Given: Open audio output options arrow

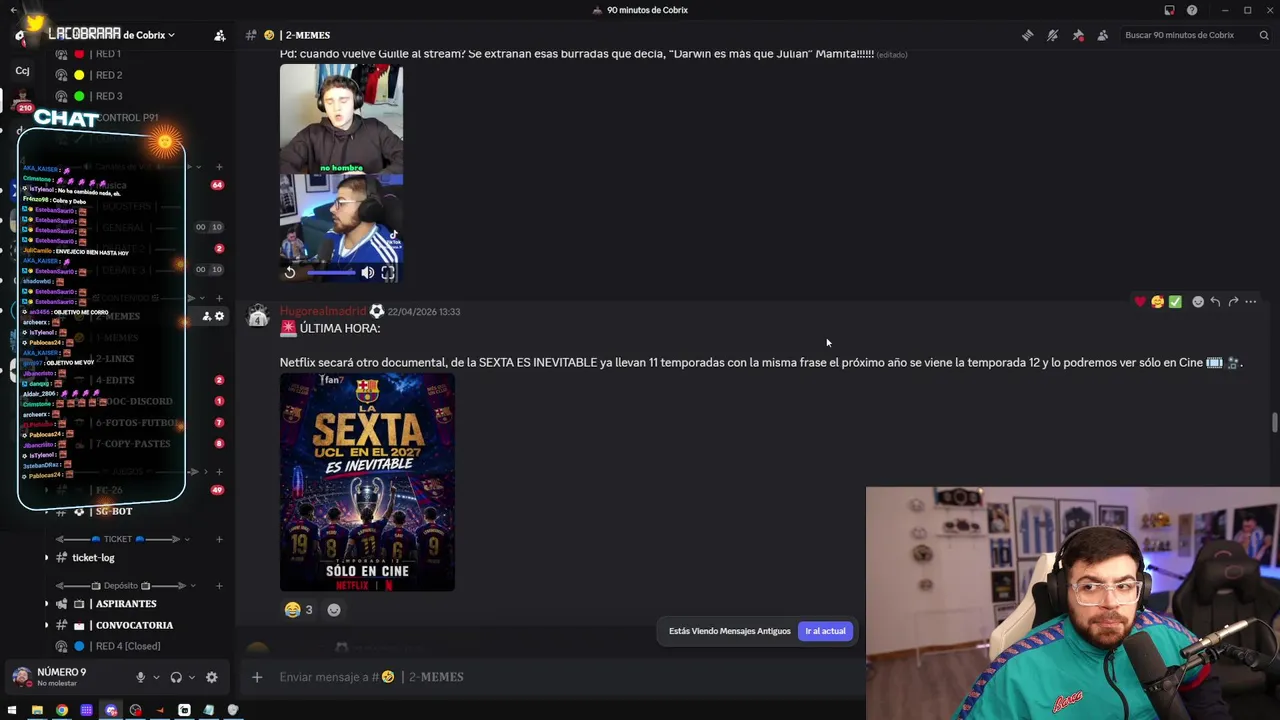Looking at the screenshot, I should tap(192, 677).
